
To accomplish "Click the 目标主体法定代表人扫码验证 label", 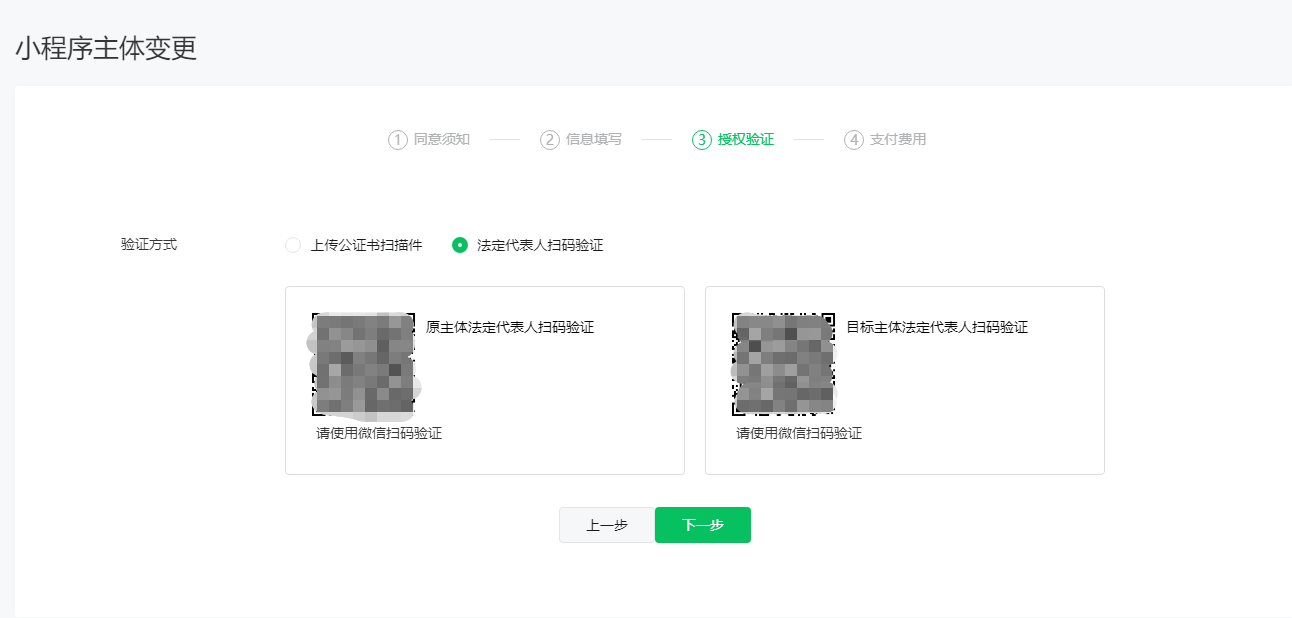I will click(937, 327).
